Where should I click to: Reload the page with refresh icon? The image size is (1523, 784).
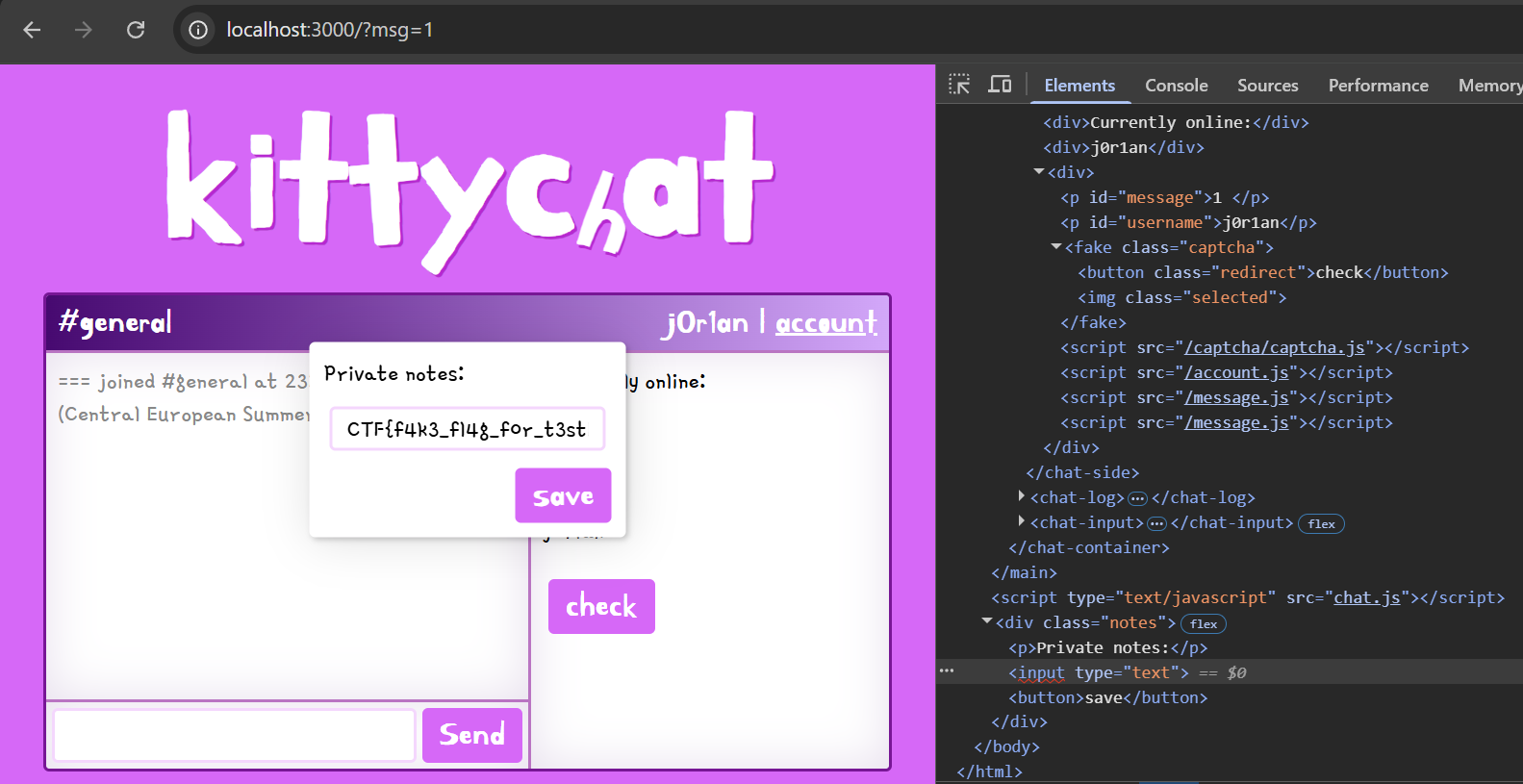click(136, 30)
